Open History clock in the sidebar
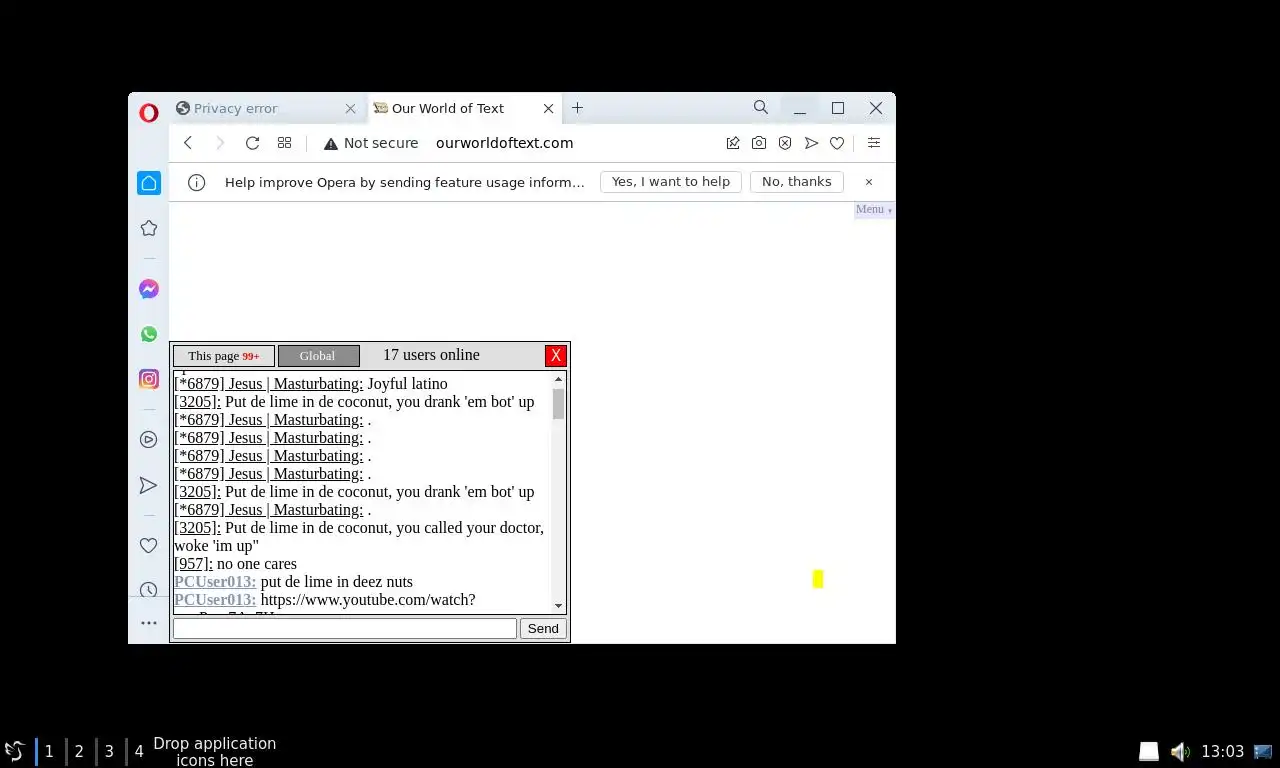 click(149, 590)
